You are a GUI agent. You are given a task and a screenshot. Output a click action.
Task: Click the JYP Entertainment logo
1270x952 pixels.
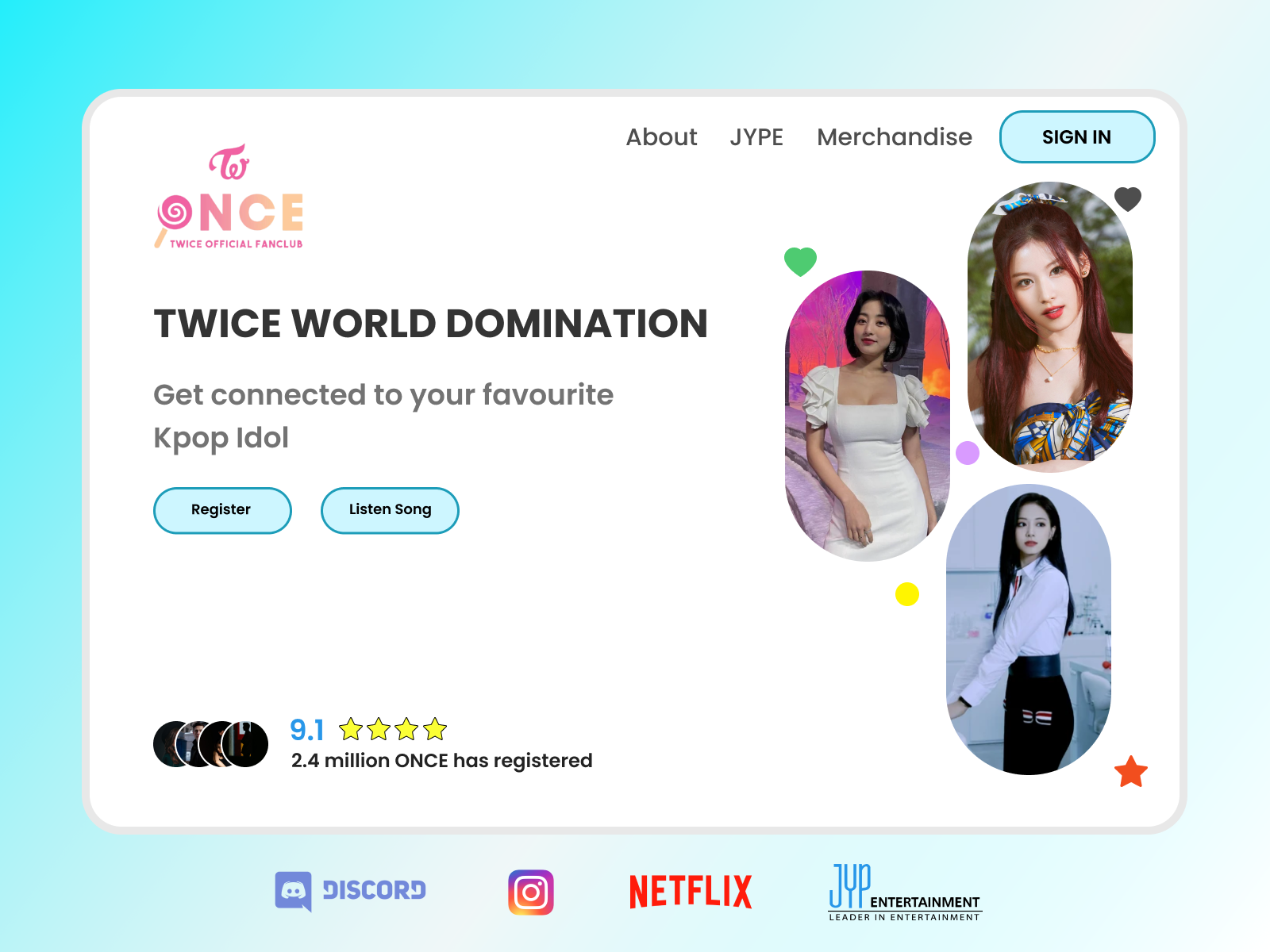pyautogui.click(x=905, y=892)
